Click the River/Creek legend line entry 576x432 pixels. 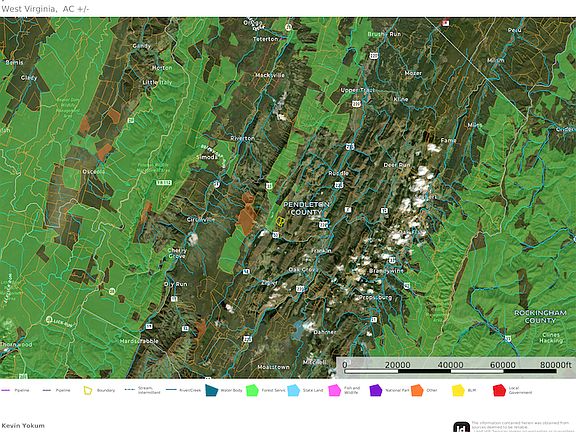pyautogui.click(x=183, y=390)
